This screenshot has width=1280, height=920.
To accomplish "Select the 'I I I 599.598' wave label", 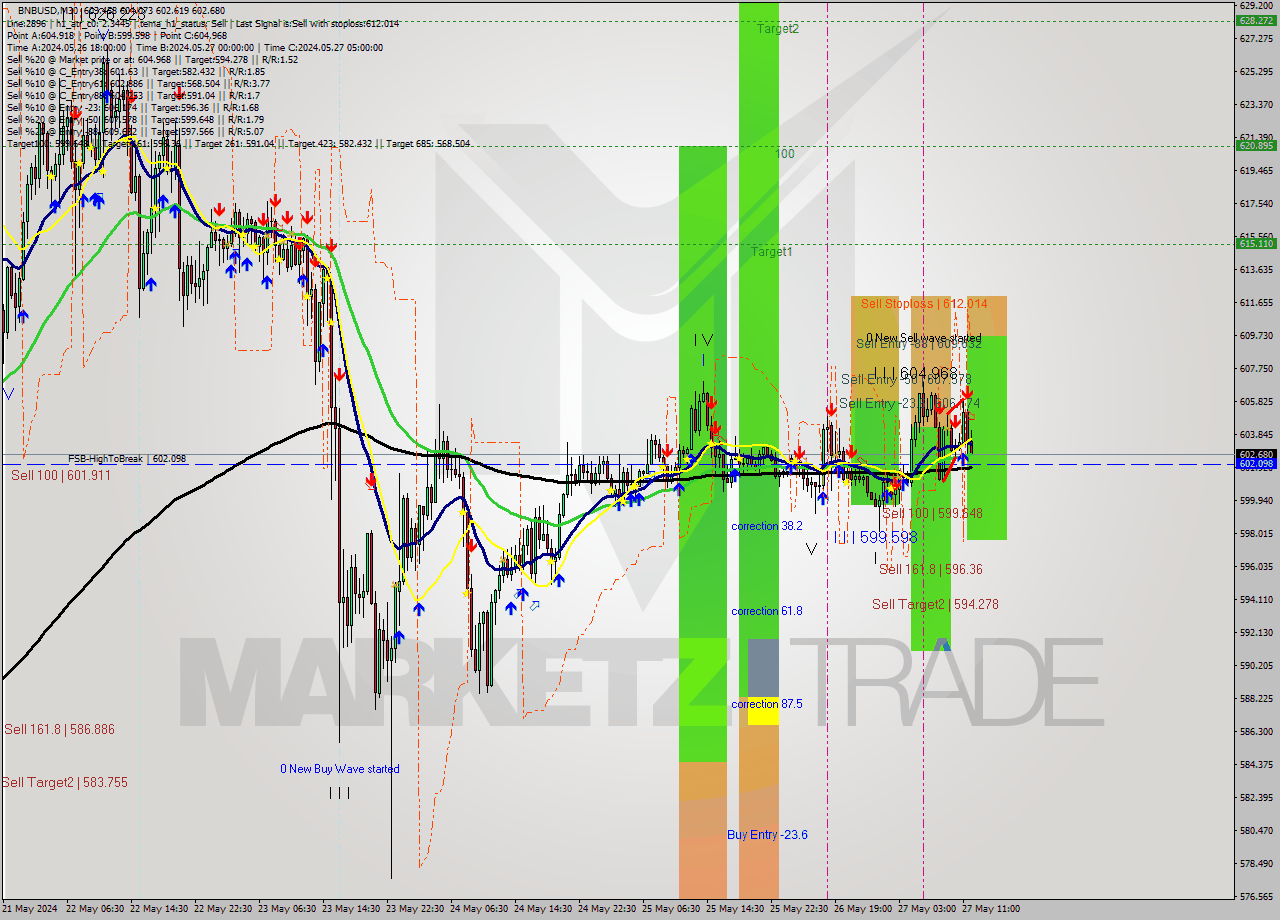I will pyautogui.click(x=875, y=537).
